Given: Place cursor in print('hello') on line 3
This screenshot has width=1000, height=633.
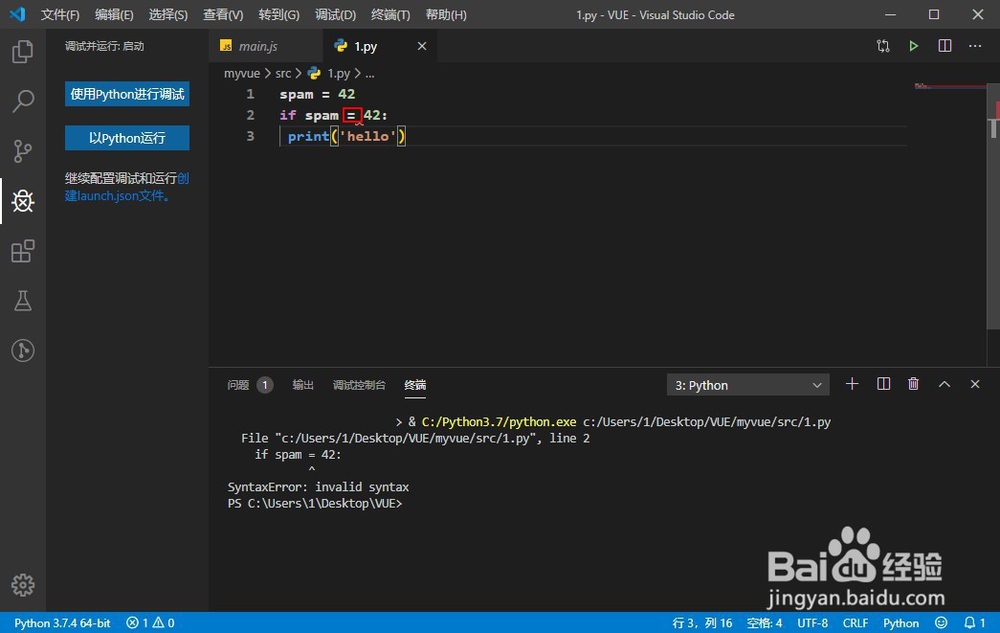Looking at the screenshot, I should (x=346, y=136).
